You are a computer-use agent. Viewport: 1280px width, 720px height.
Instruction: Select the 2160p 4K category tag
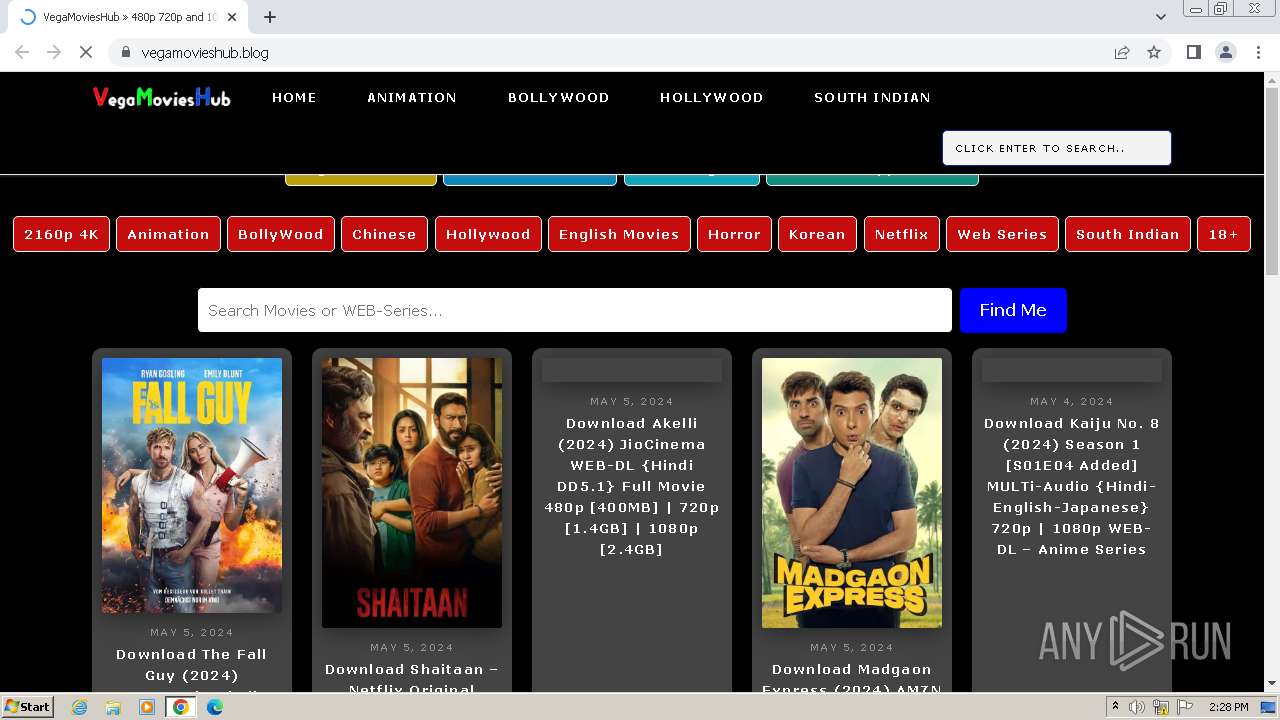coord(61,234)
